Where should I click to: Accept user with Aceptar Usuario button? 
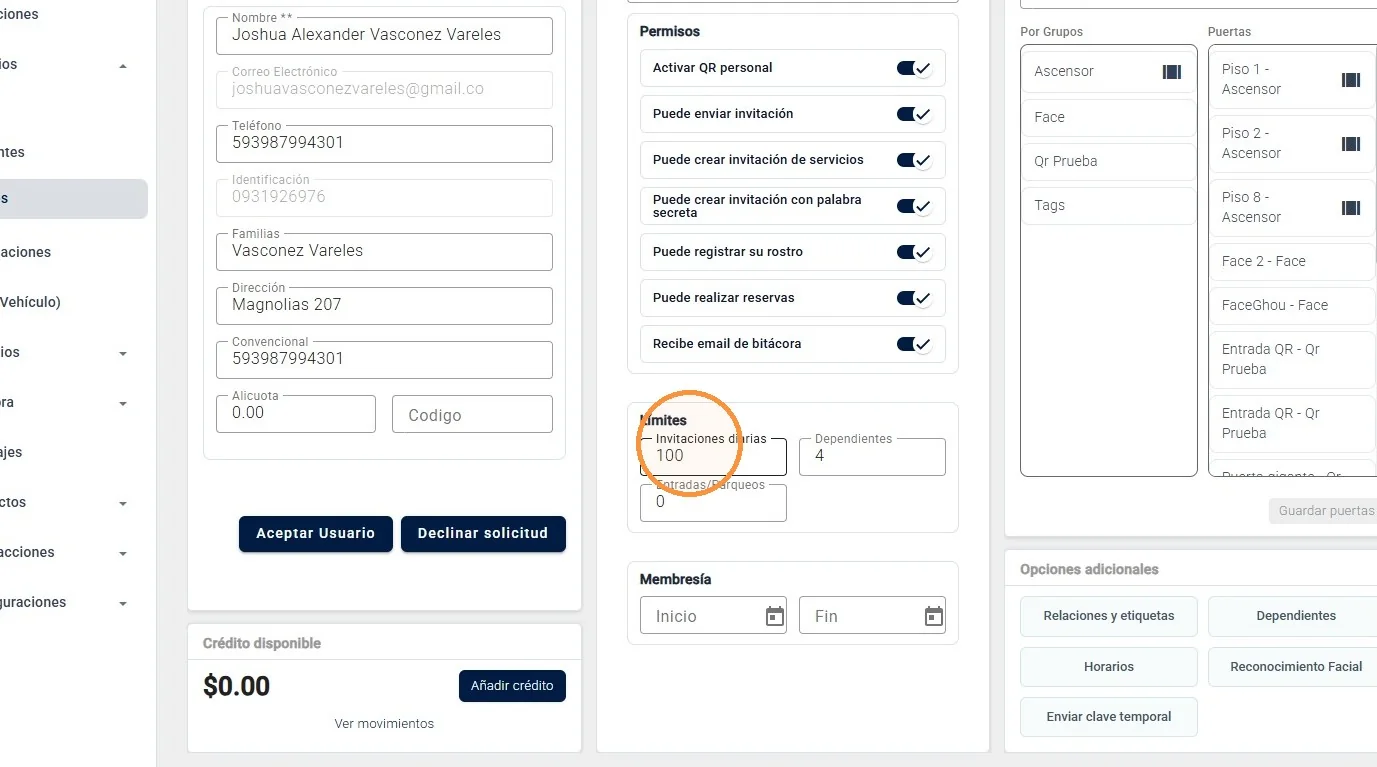[x=316, y=534]
